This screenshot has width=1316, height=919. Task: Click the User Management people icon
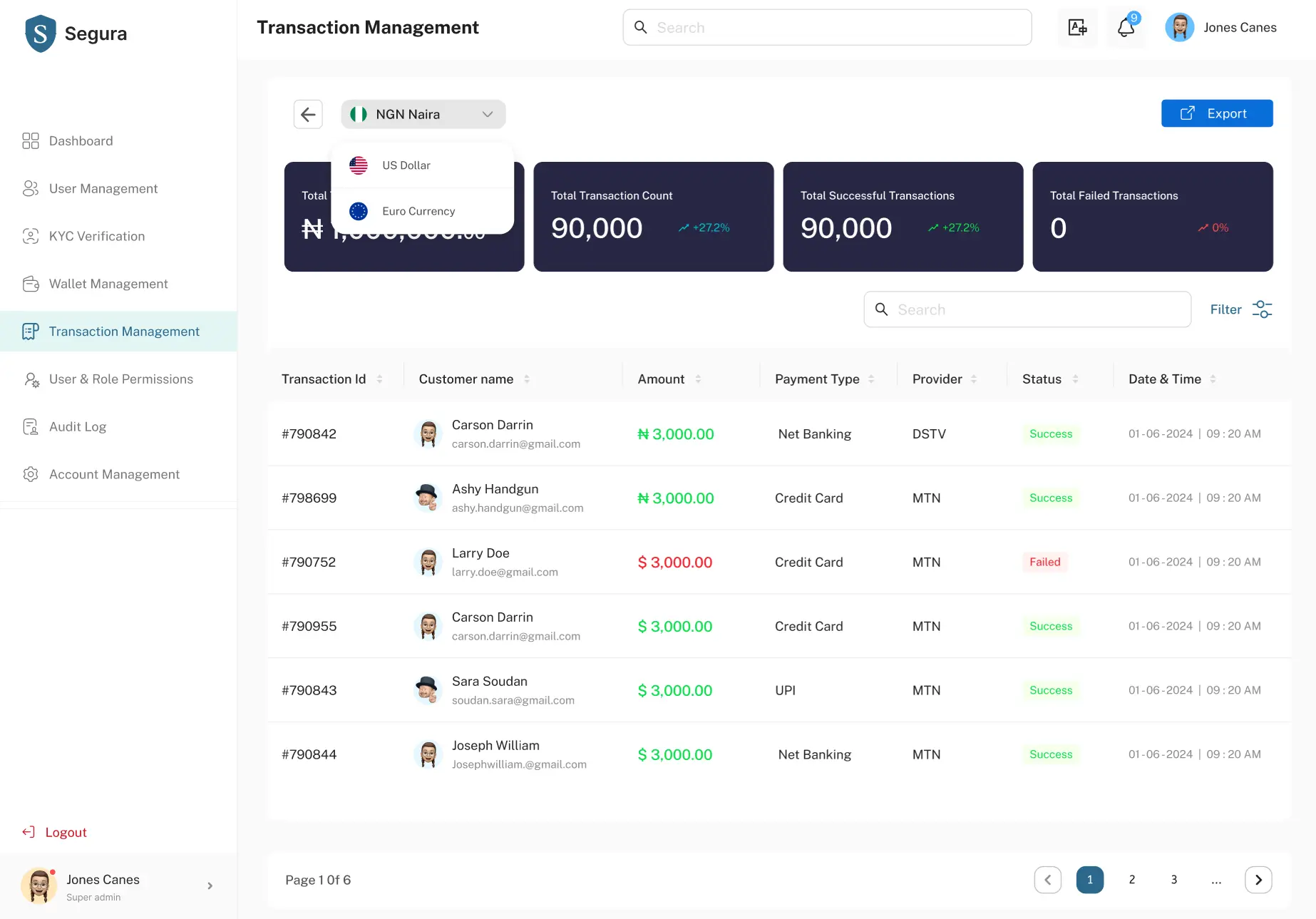pos(31,188)
